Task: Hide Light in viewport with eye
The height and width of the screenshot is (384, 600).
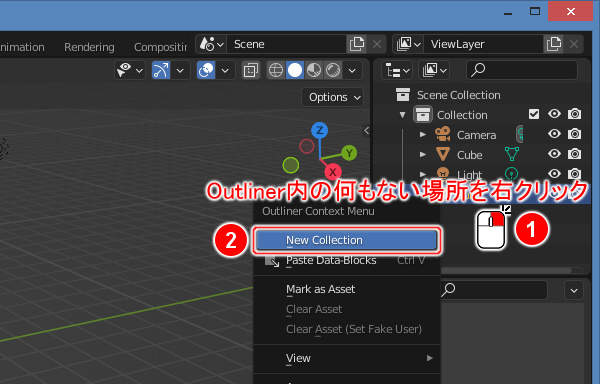Action: coord(554,174)
